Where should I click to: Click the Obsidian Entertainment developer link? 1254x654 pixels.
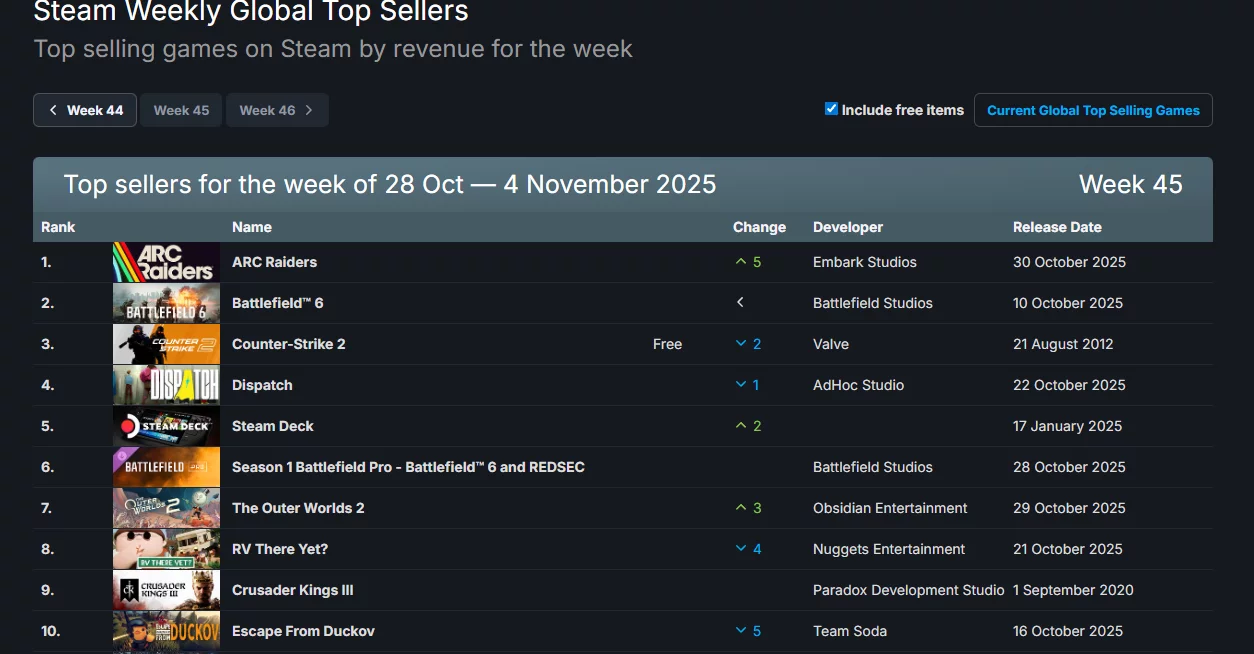(x=890, y=508)
